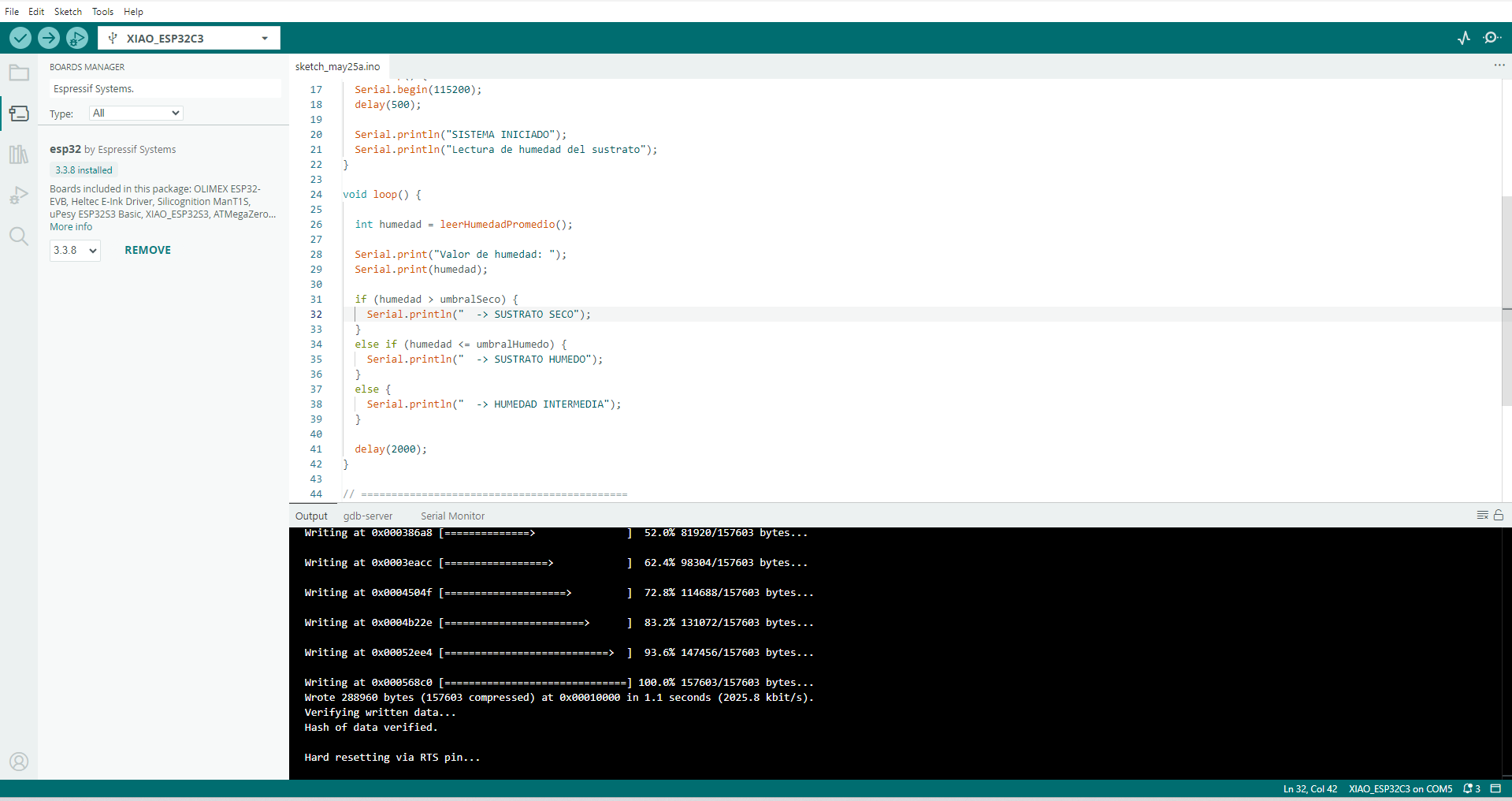1512x801 pixels.
Task: Click the void loop() line
Action: click(382, 194)
